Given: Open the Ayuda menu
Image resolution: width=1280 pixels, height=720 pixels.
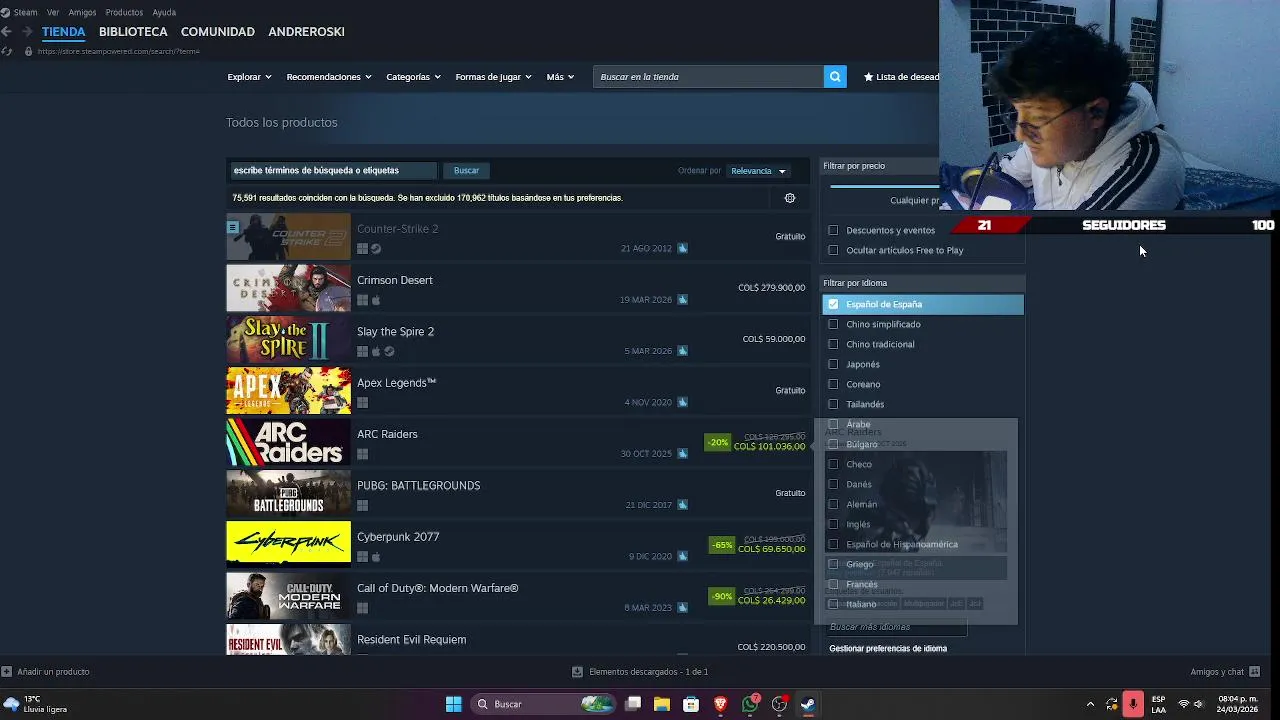Looking at the screenshot, I should 164,12.
